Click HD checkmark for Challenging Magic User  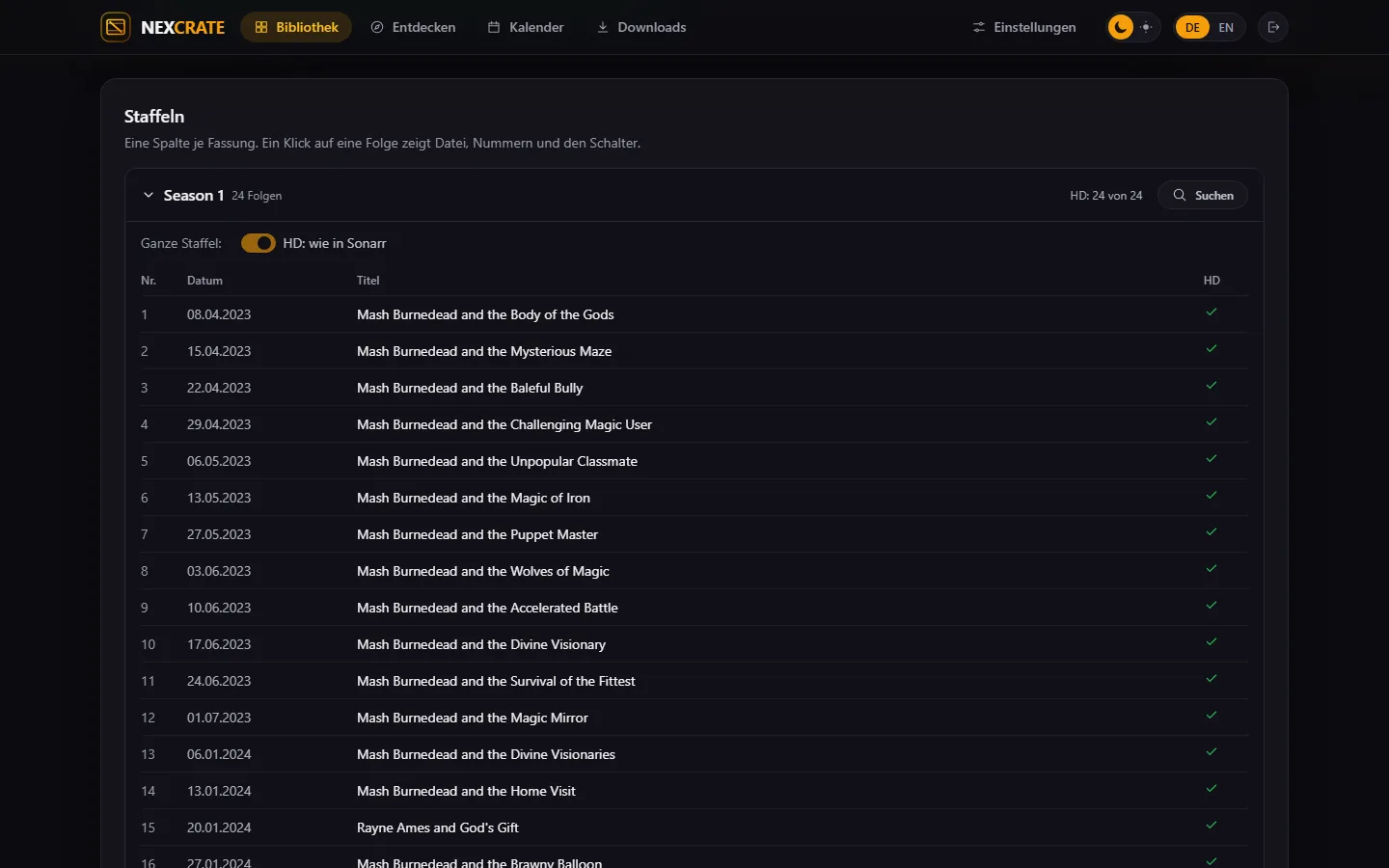1212,422
